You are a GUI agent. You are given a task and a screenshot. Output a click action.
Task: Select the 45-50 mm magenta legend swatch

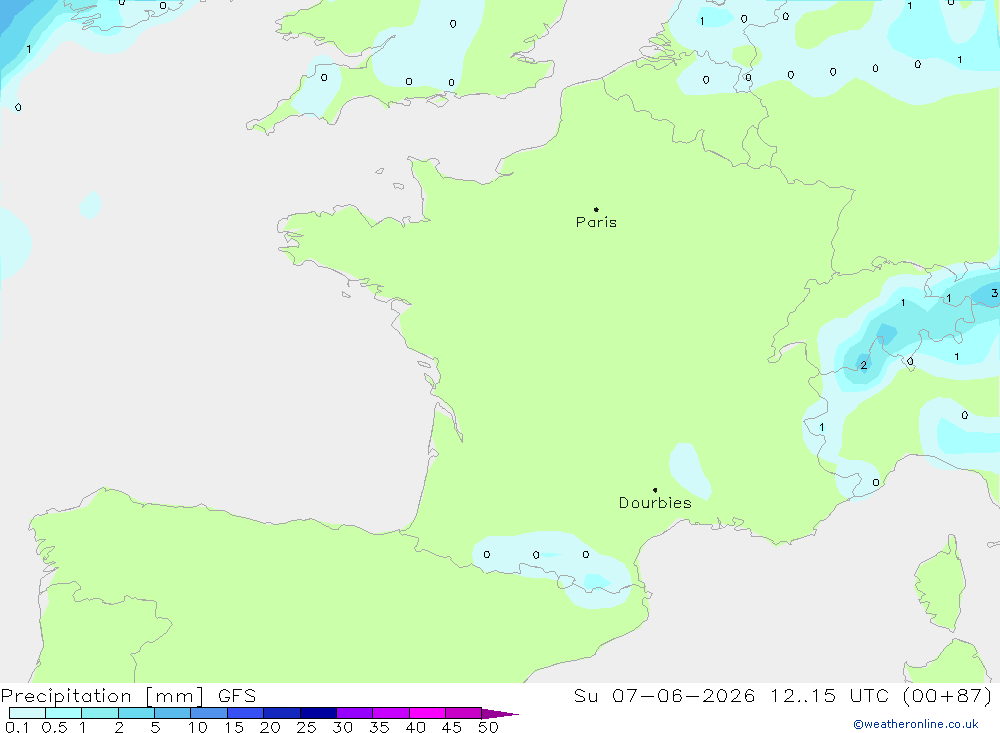(463, 713)
